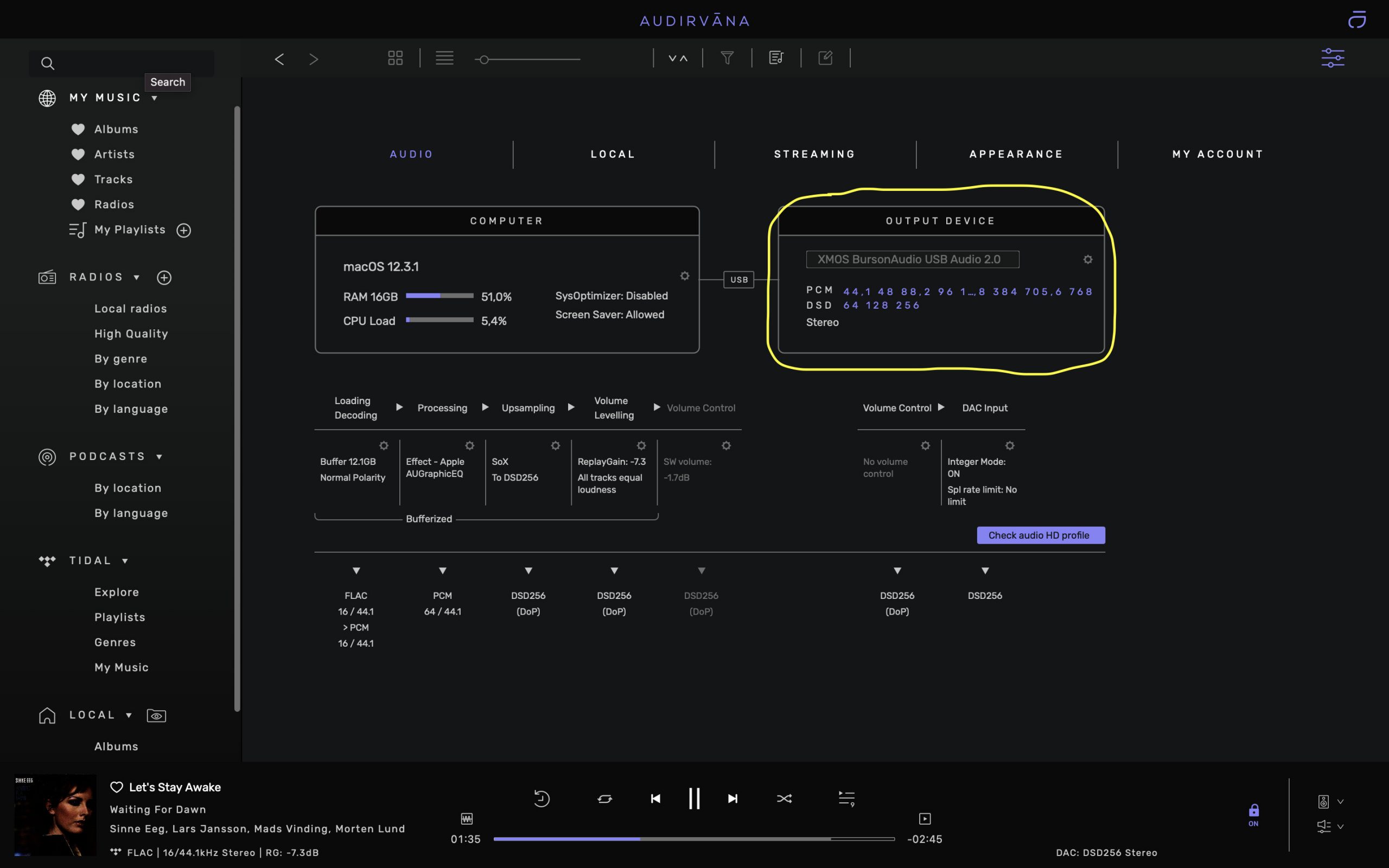The width and height of the screenshot is (1389, 868).
Task: Click the edit metadata pencil icon
Action: [x=825, y=58]
